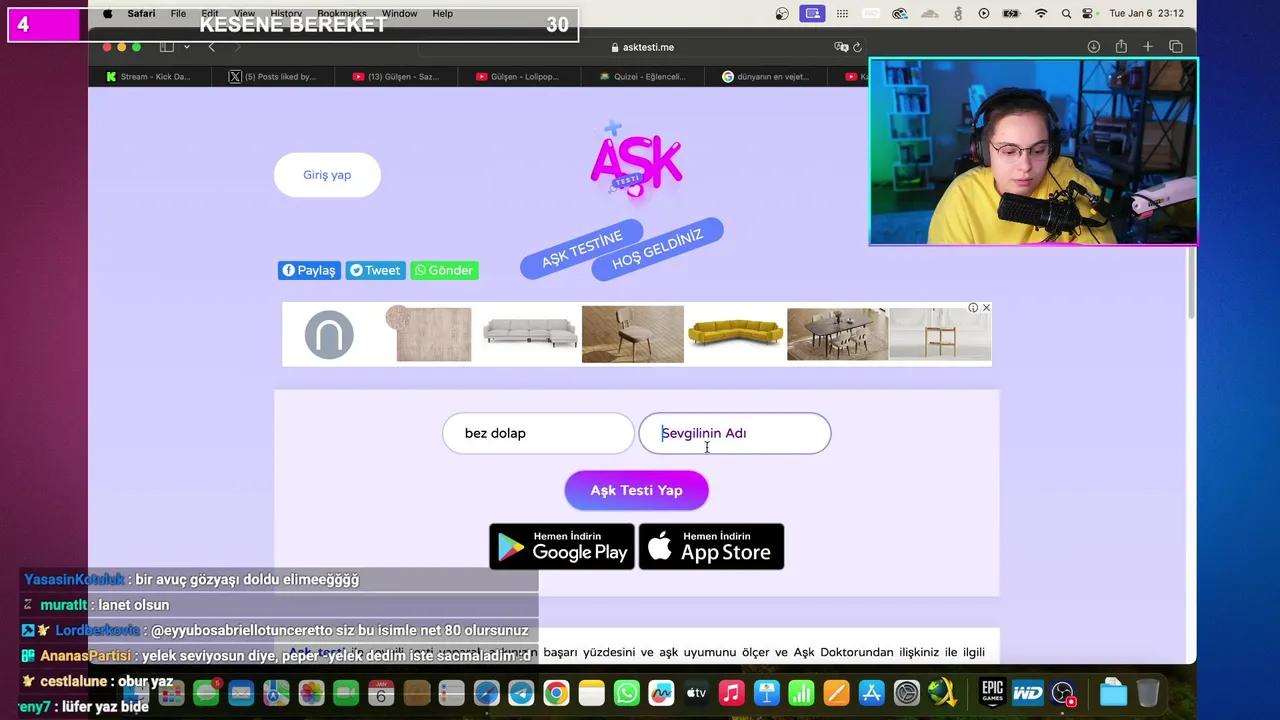
Task: Click the Sevgilinin Adı input field
Action: click(734, 433)
